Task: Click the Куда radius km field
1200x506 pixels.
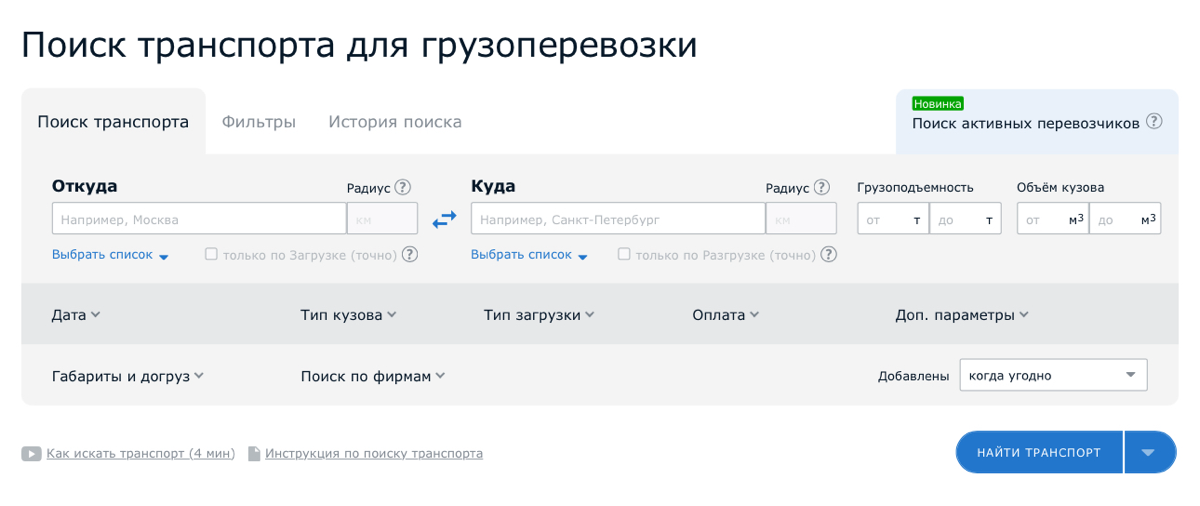Action: (x=801, y=219)
